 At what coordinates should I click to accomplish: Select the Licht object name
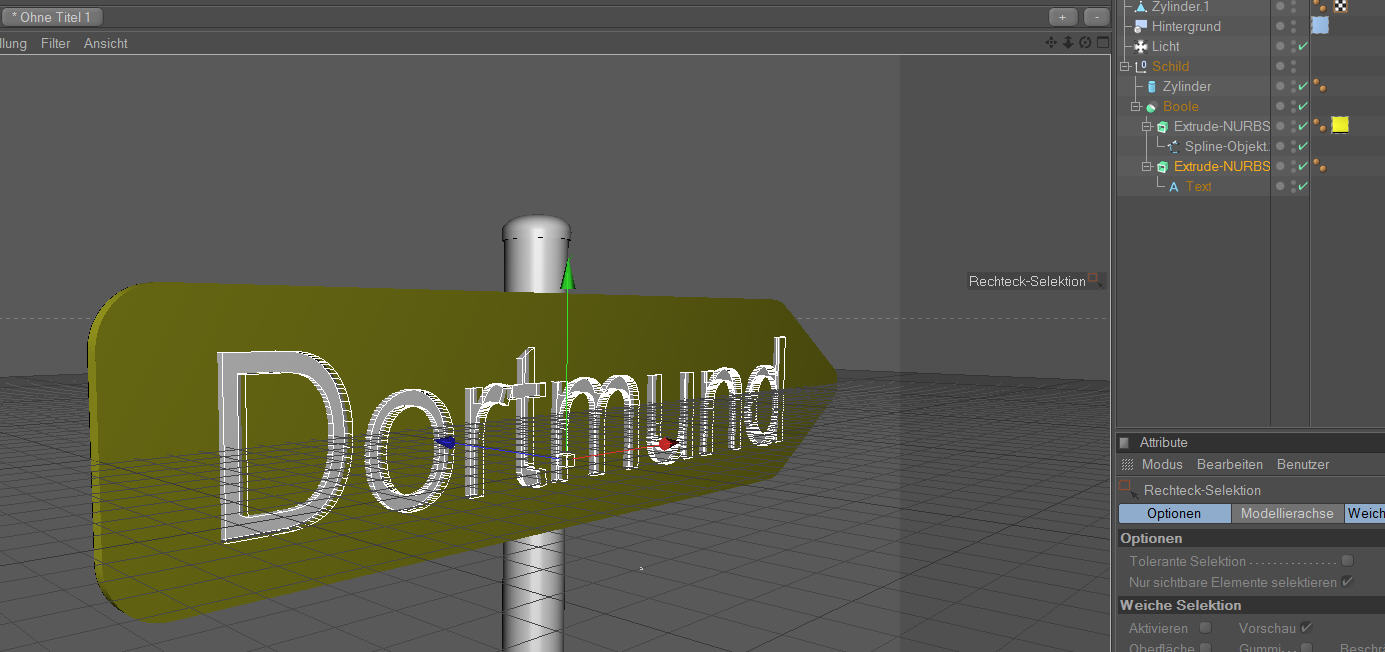[x=1165, y=46]
